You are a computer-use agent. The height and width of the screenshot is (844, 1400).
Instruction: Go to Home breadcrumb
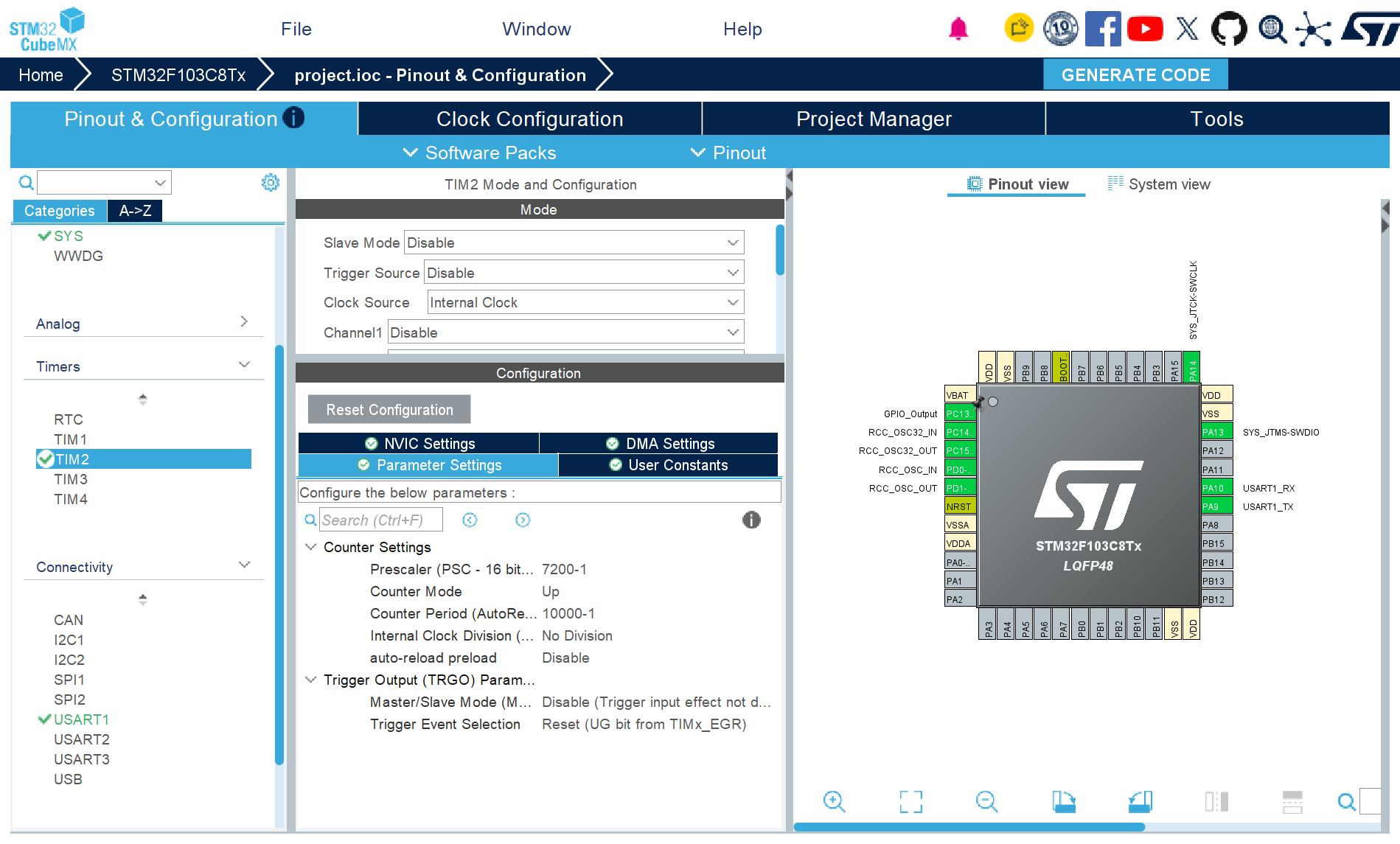(41, 75)
